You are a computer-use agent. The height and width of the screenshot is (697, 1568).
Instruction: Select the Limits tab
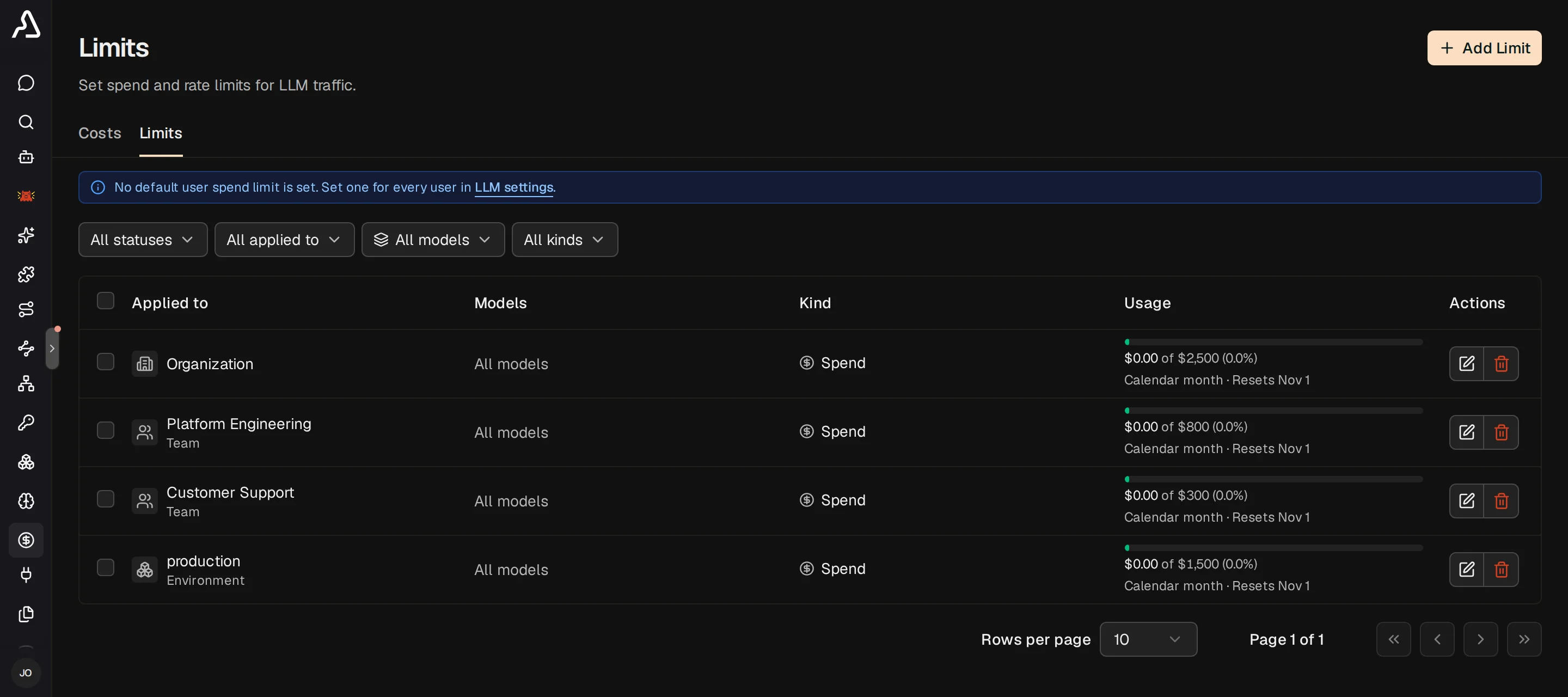(161, 133)
